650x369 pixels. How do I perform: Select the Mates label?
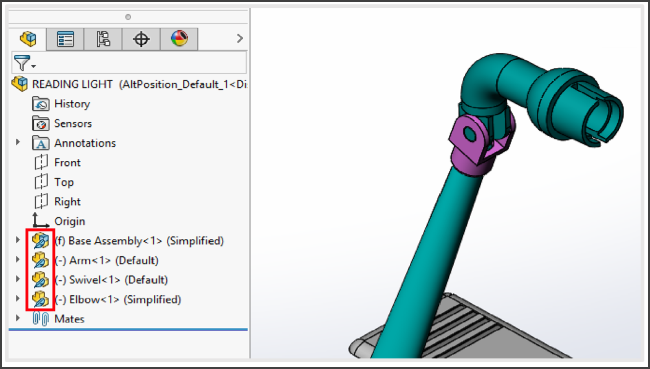click(x=69, y=319)
